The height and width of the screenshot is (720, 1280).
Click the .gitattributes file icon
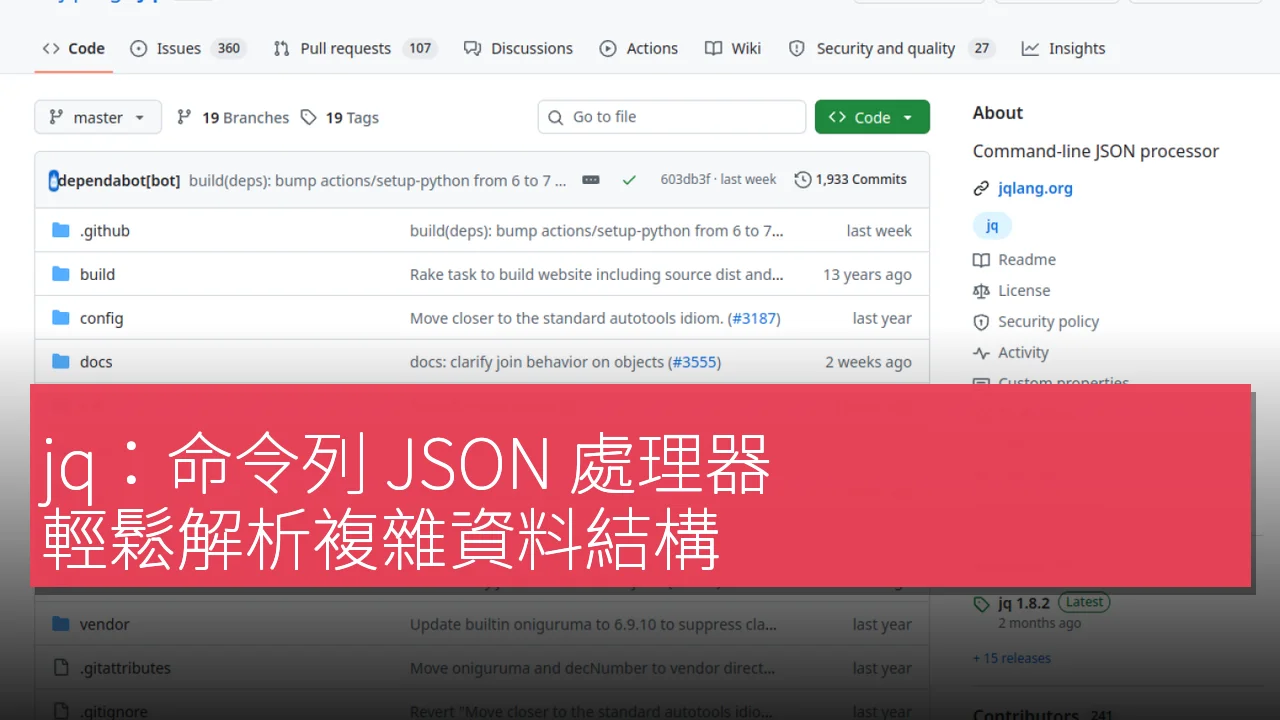(61, 668)
